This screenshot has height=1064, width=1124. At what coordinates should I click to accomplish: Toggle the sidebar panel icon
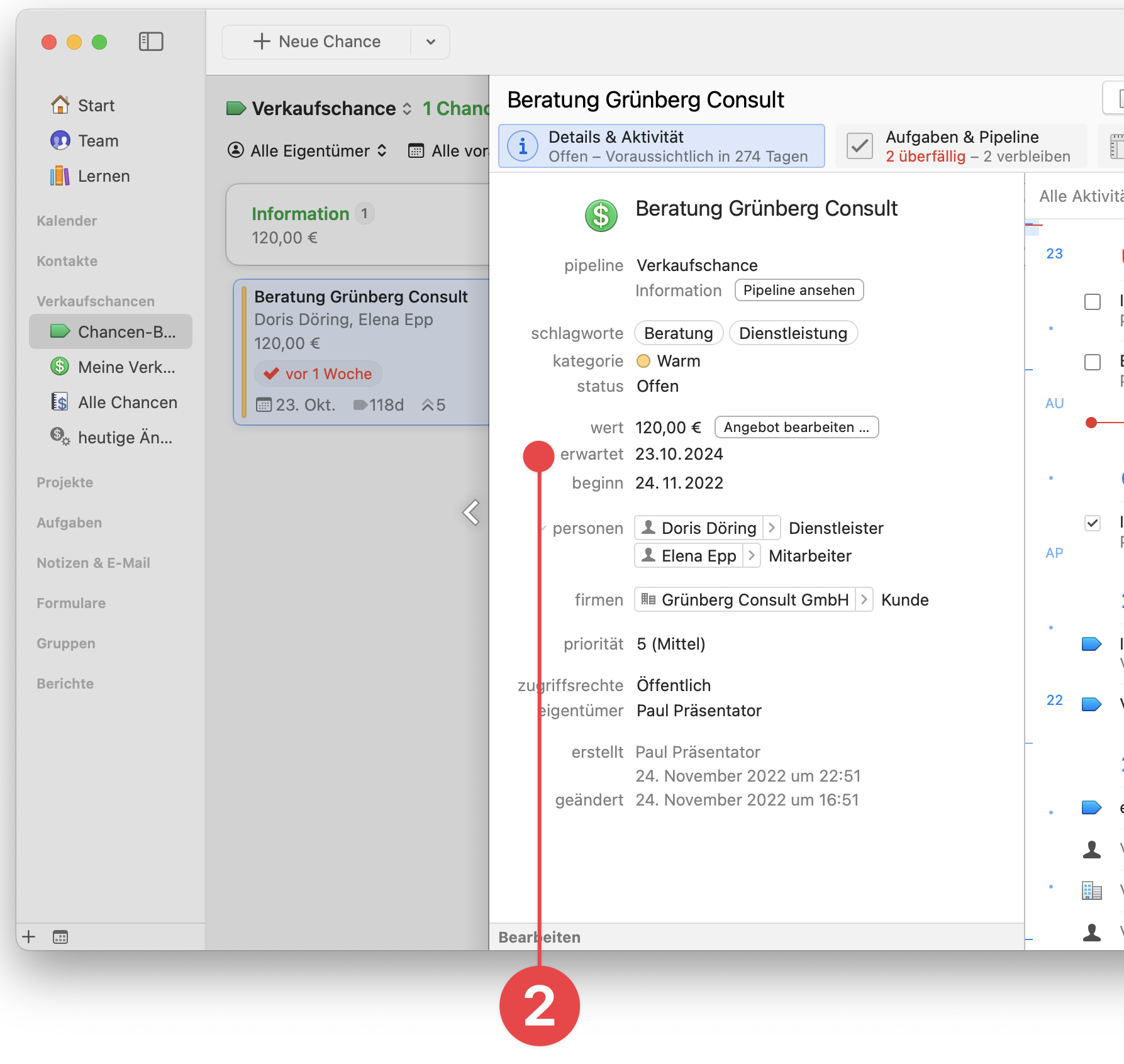tap(151, 42)
